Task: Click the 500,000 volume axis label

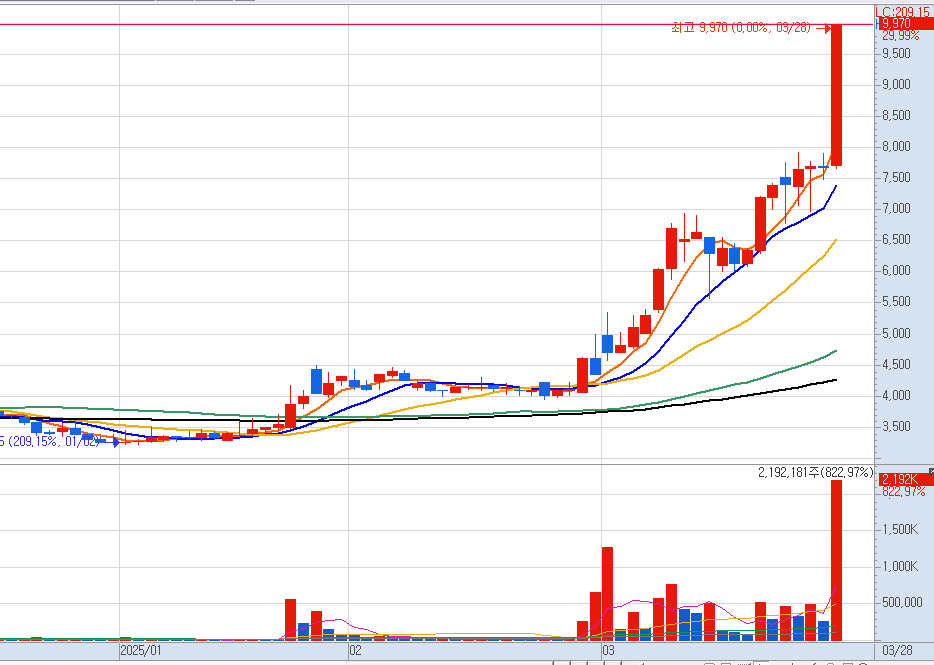Action: click(x=902, y=602)
